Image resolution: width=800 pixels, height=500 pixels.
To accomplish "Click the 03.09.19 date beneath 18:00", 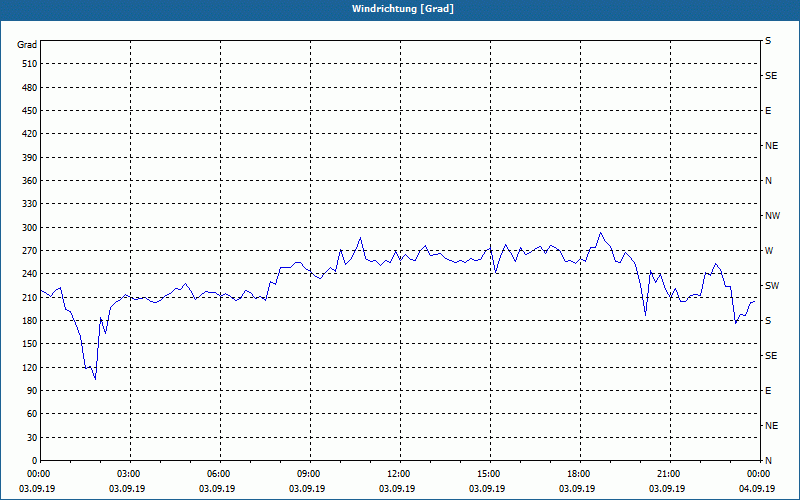I will [577, 489].
